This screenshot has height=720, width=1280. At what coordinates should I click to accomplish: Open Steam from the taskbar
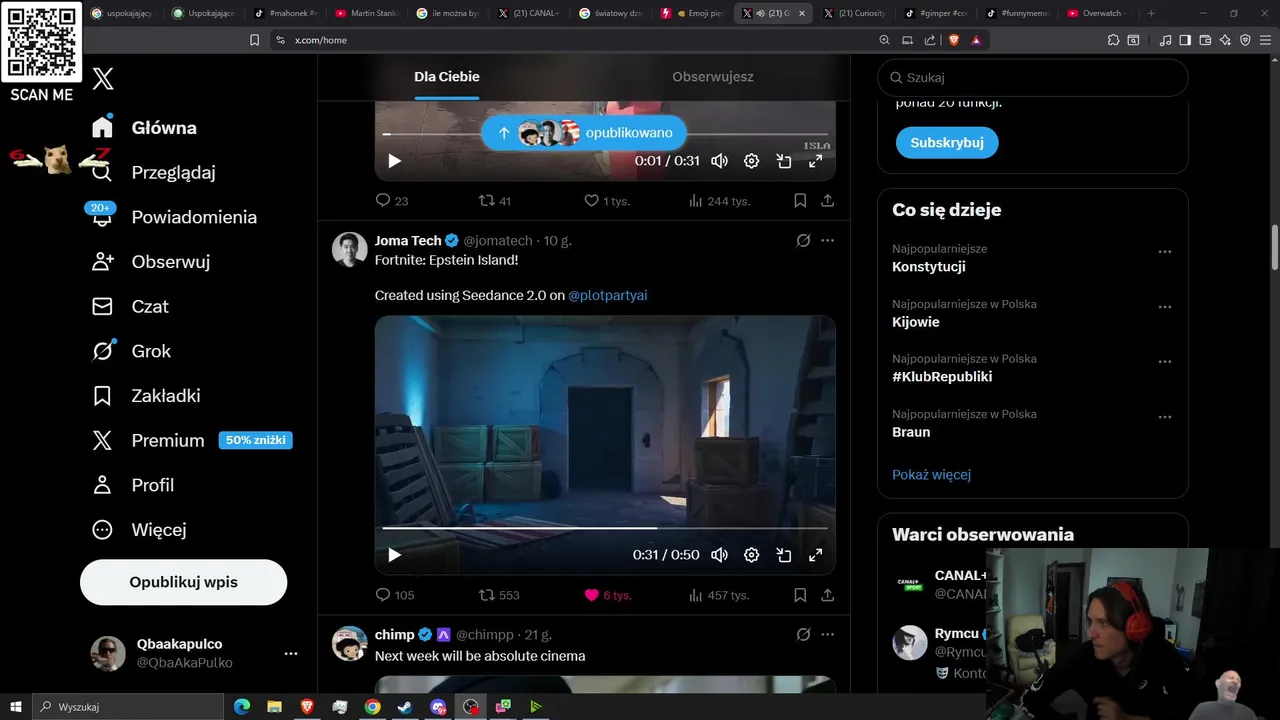[405, 707]
